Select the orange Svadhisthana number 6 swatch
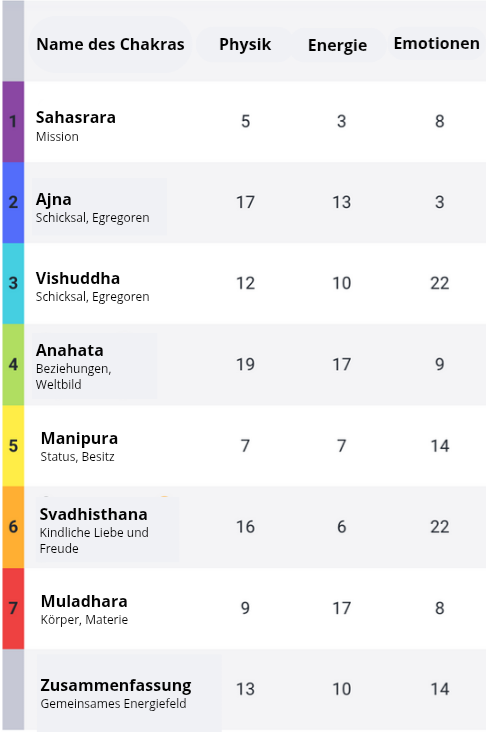This screenshot has height=732, width=486. (13, 527)
